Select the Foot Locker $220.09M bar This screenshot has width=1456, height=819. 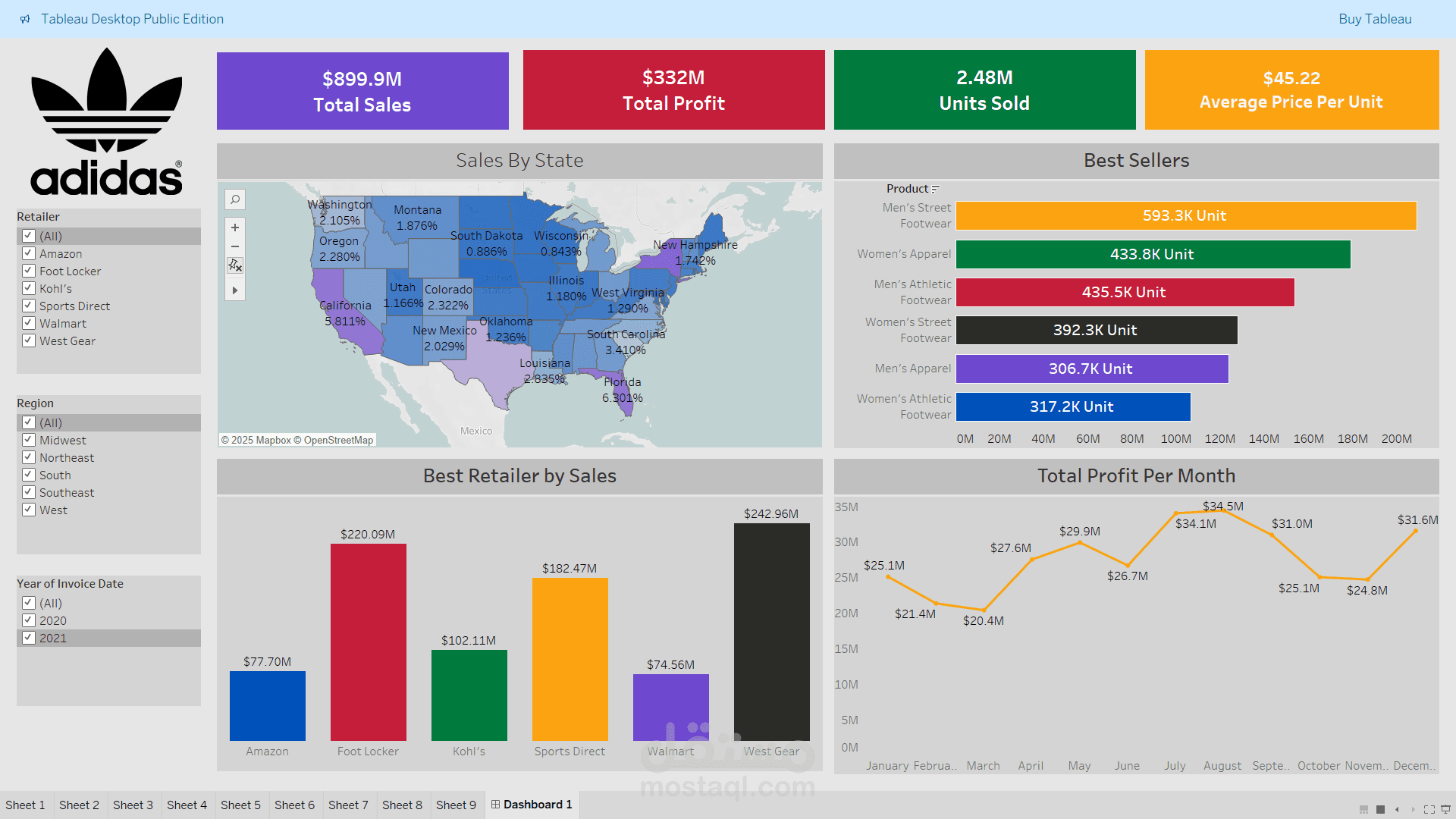[369, 642]
